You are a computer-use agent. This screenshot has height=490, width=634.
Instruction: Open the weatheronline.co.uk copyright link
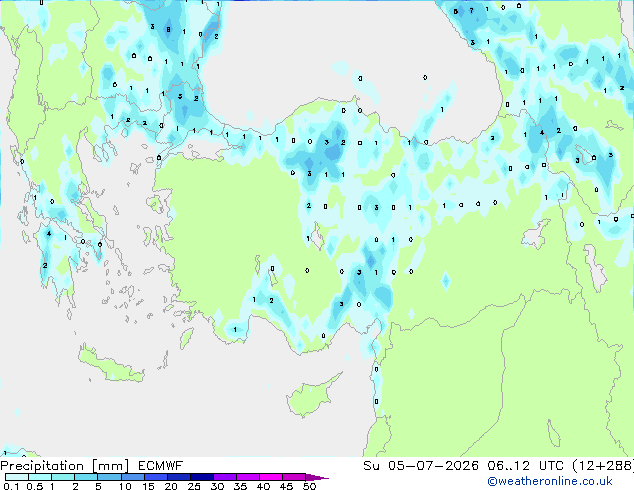[x=550, y=481]
